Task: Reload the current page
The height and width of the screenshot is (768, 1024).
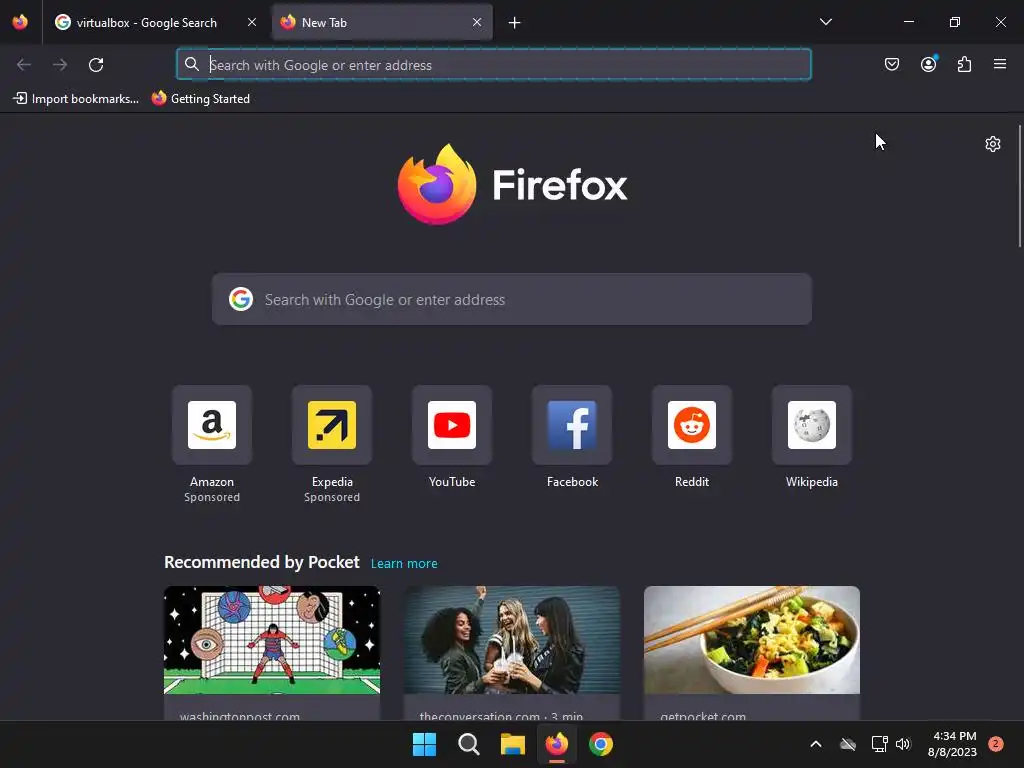Action: (x=96, y=65)
